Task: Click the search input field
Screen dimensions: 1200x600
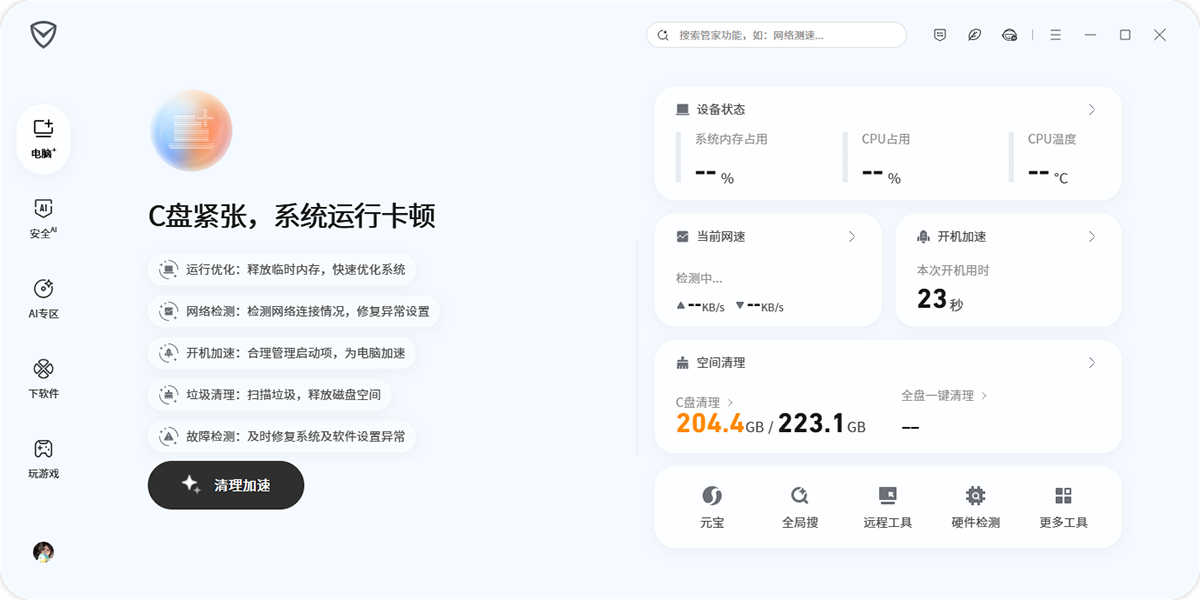Action: pos(775,35)
